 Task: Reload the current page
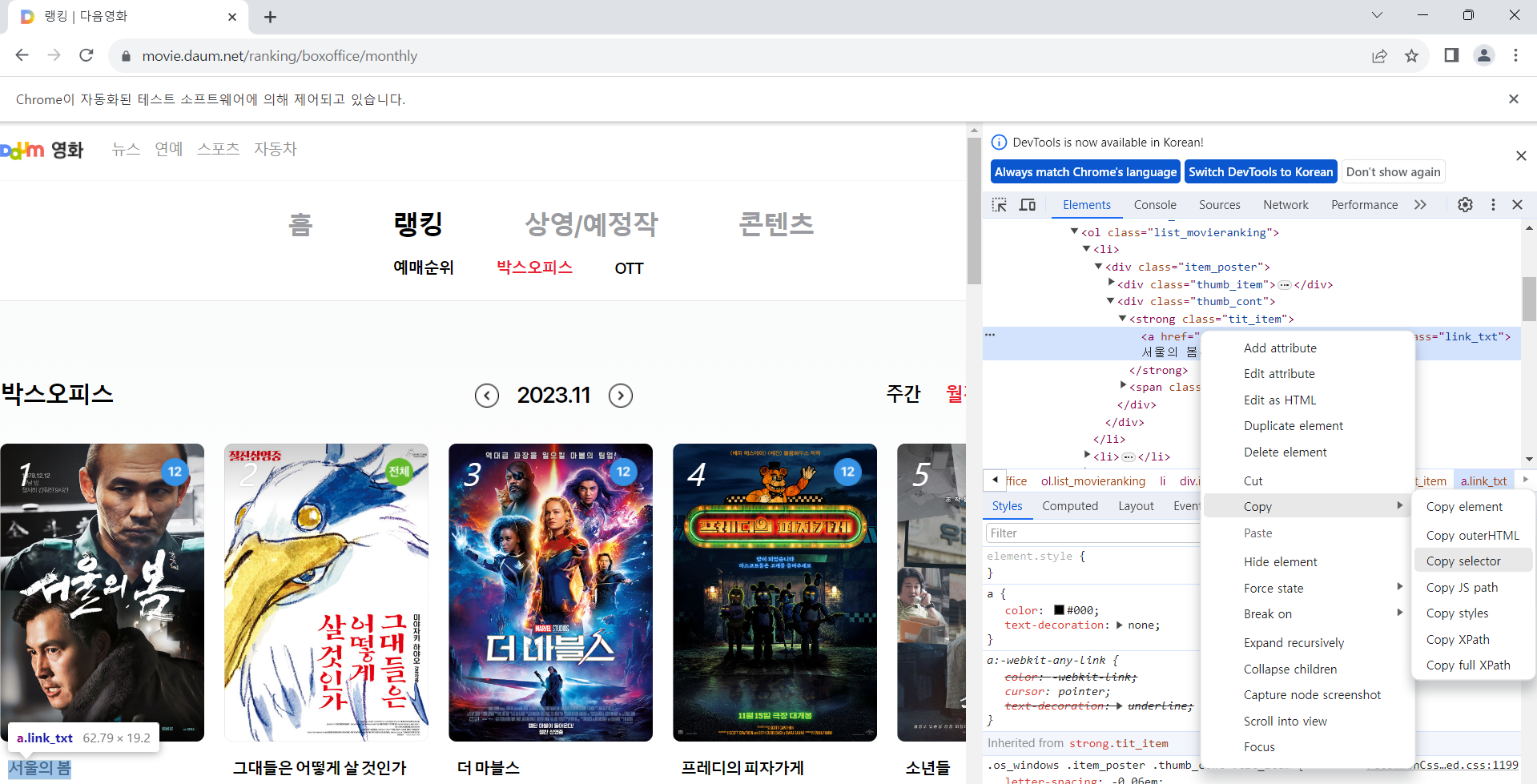click(x=87, y=55)
